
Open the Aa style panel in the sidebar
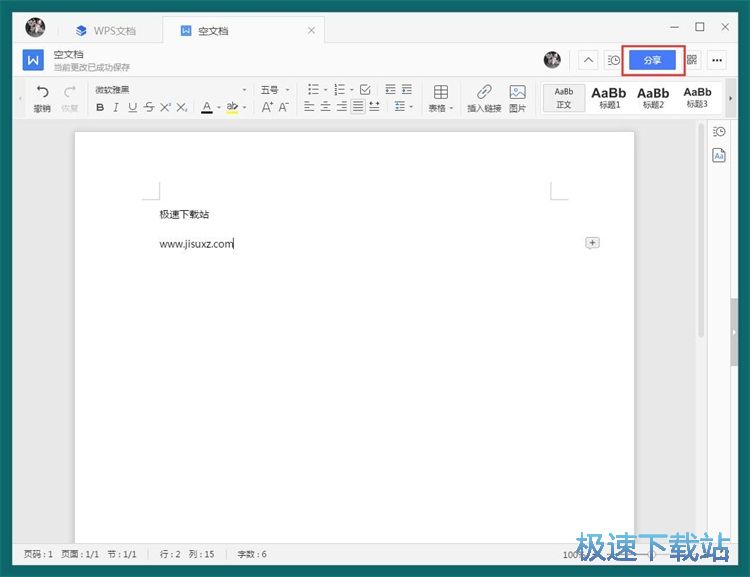click(x=719, y=155)
